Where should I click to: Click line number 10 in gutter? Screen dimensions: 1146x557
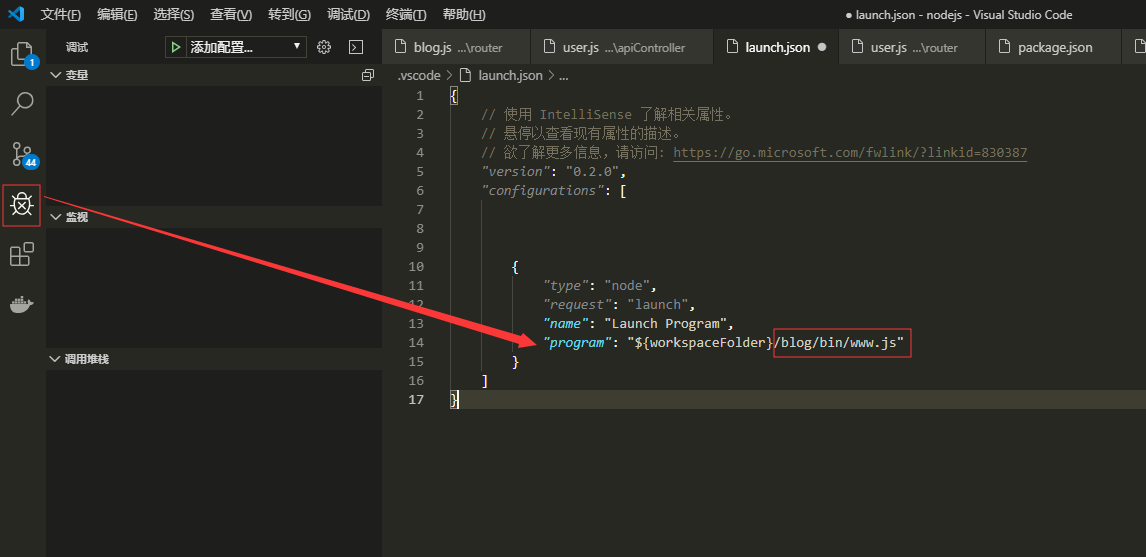[x=417, y=267]
